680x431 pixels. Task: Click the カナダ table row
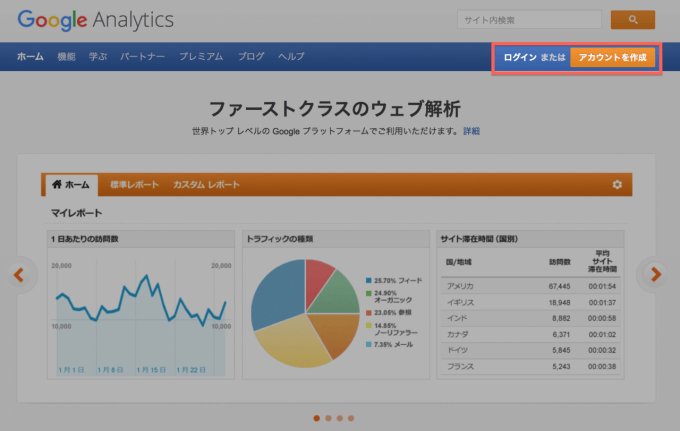point(530,334)
